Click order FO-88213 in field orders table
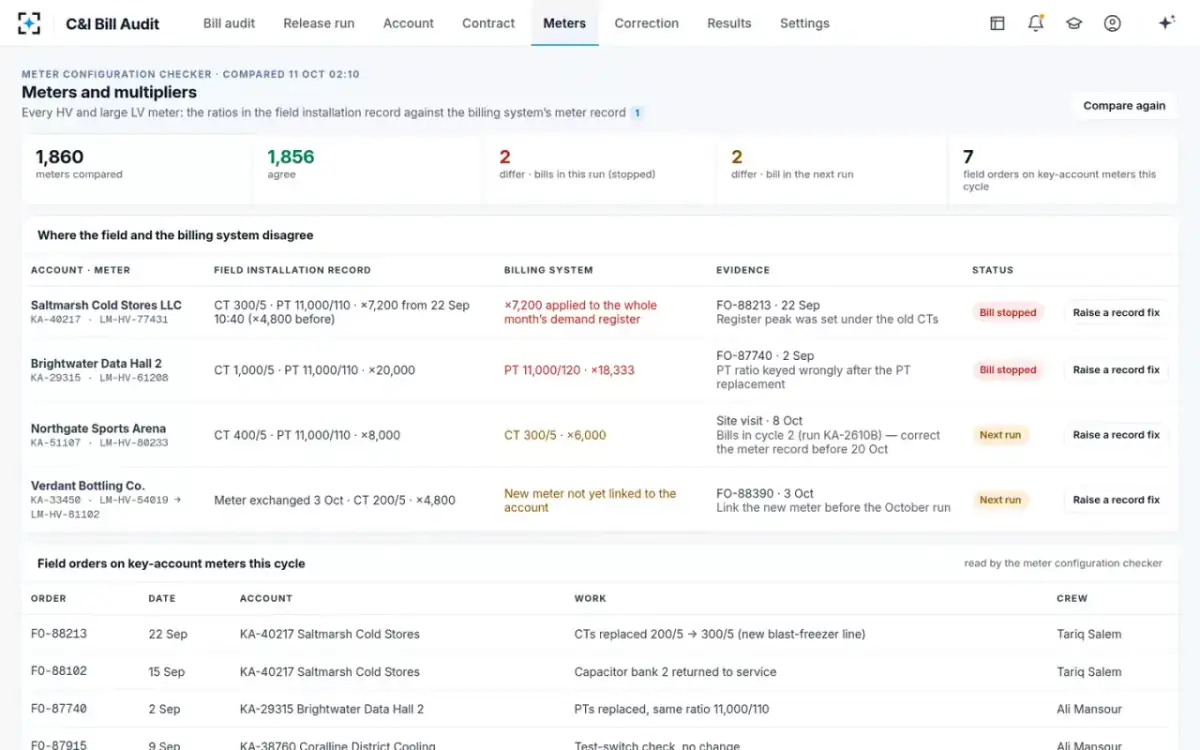This screenshot has width=1200, height=750. [x=59, y=634]
